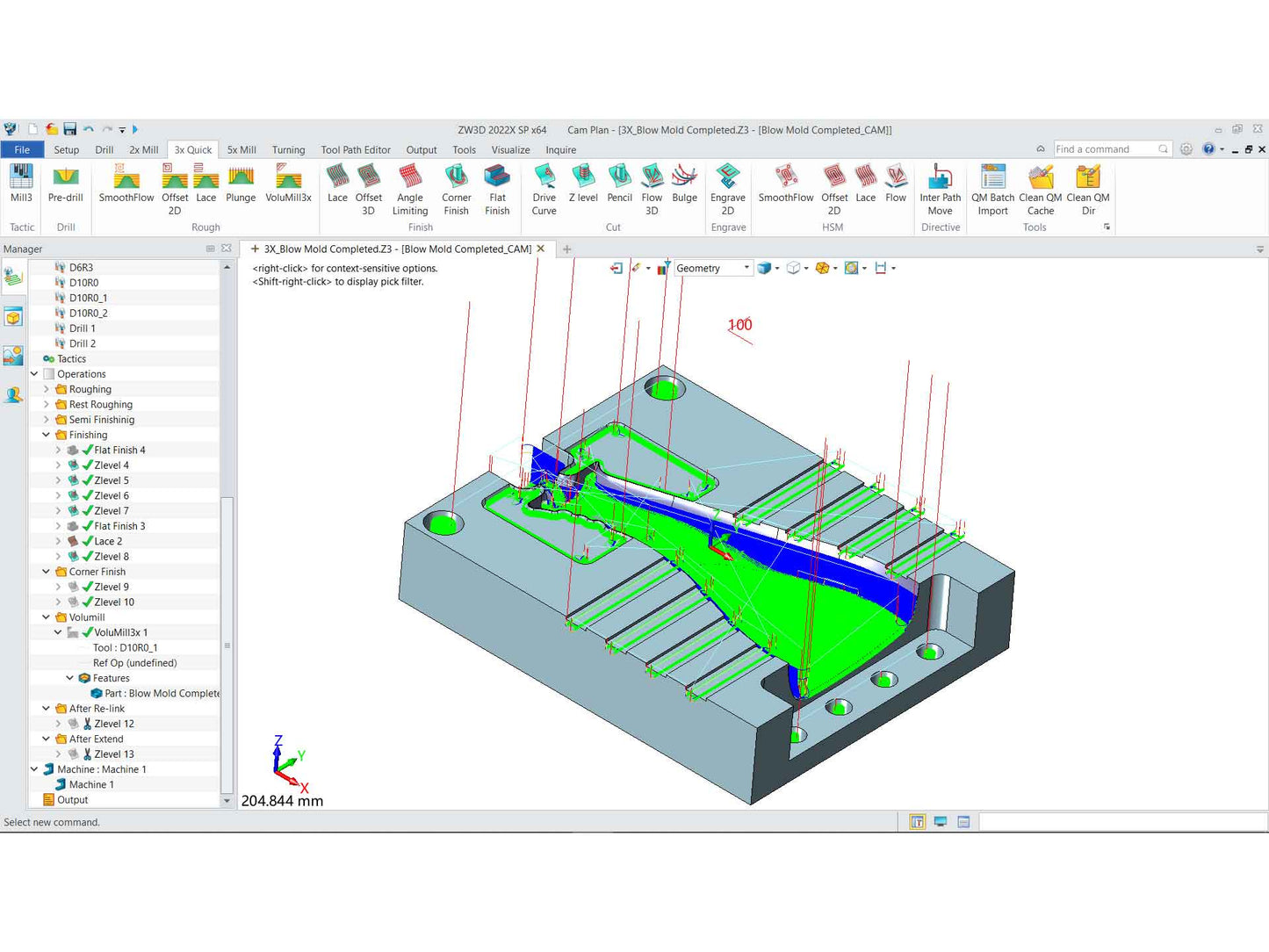Click the File button
The height and width of the screenshot is (952, 1269).
pos(22,150)
